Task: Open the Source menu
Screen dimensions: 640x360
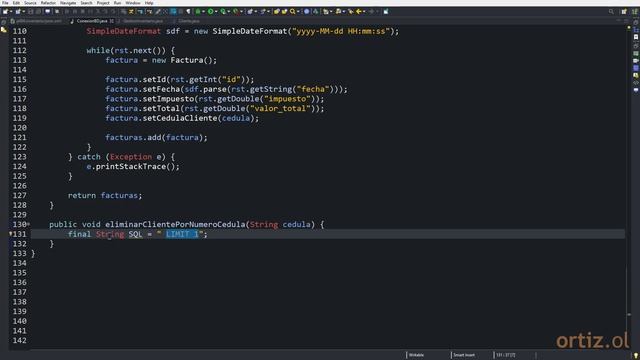Action: pos(30,3)
